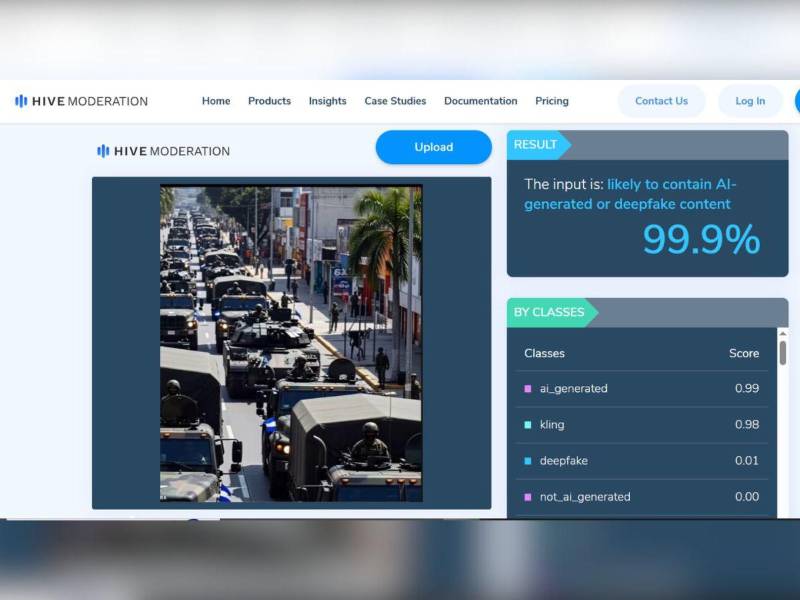The height and width of the screenshot is (600, 800).
Task: Select the uploaded military convoy image
Action: pos(291,343)
